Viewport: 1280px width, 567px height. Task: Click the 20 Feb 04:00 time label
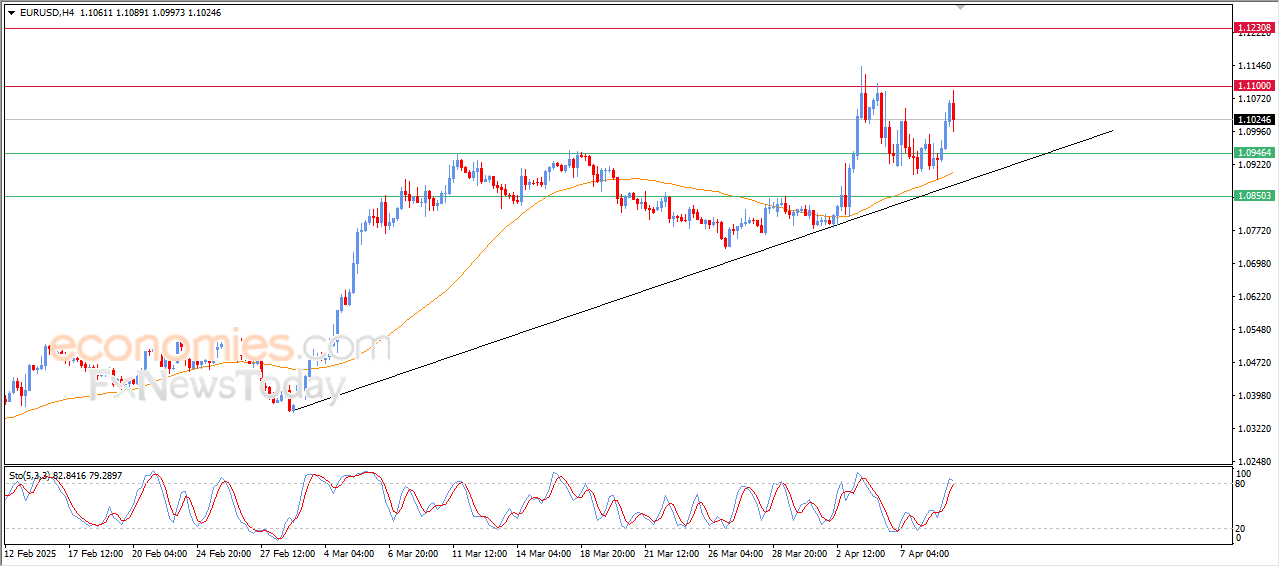click(x=160, y=553)
